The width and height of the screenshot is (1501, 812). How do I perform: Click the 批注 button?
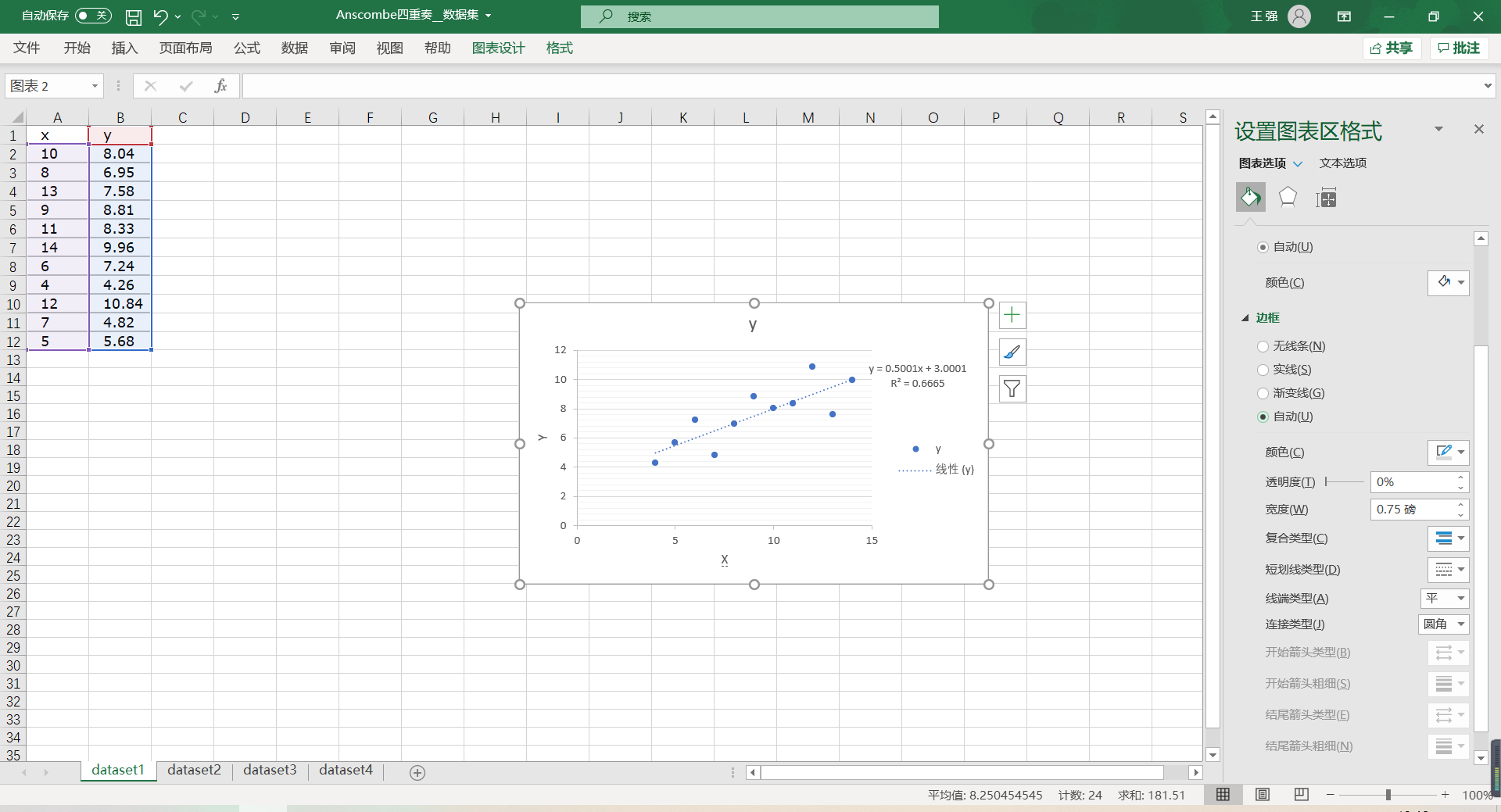1459,48
